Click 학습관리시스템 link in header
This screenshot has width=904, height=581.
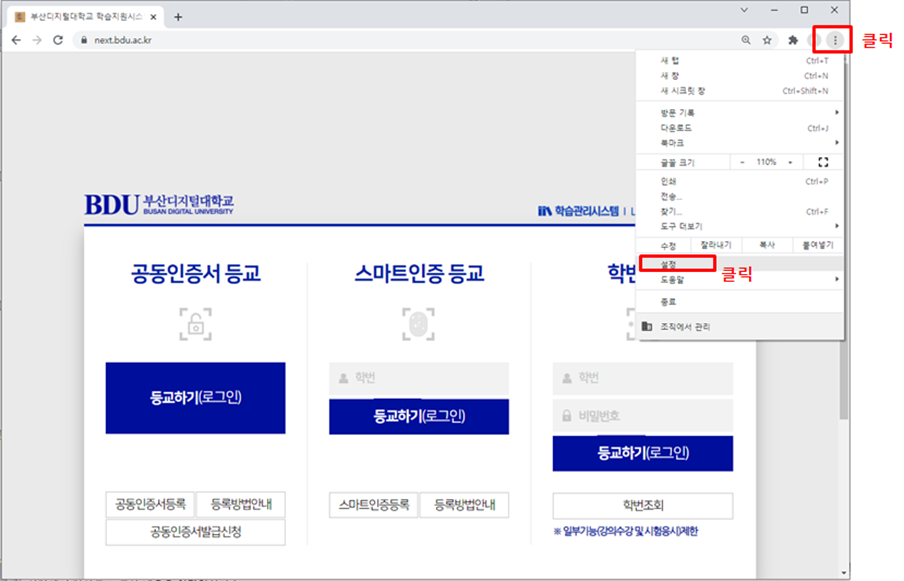pos(578,211)
